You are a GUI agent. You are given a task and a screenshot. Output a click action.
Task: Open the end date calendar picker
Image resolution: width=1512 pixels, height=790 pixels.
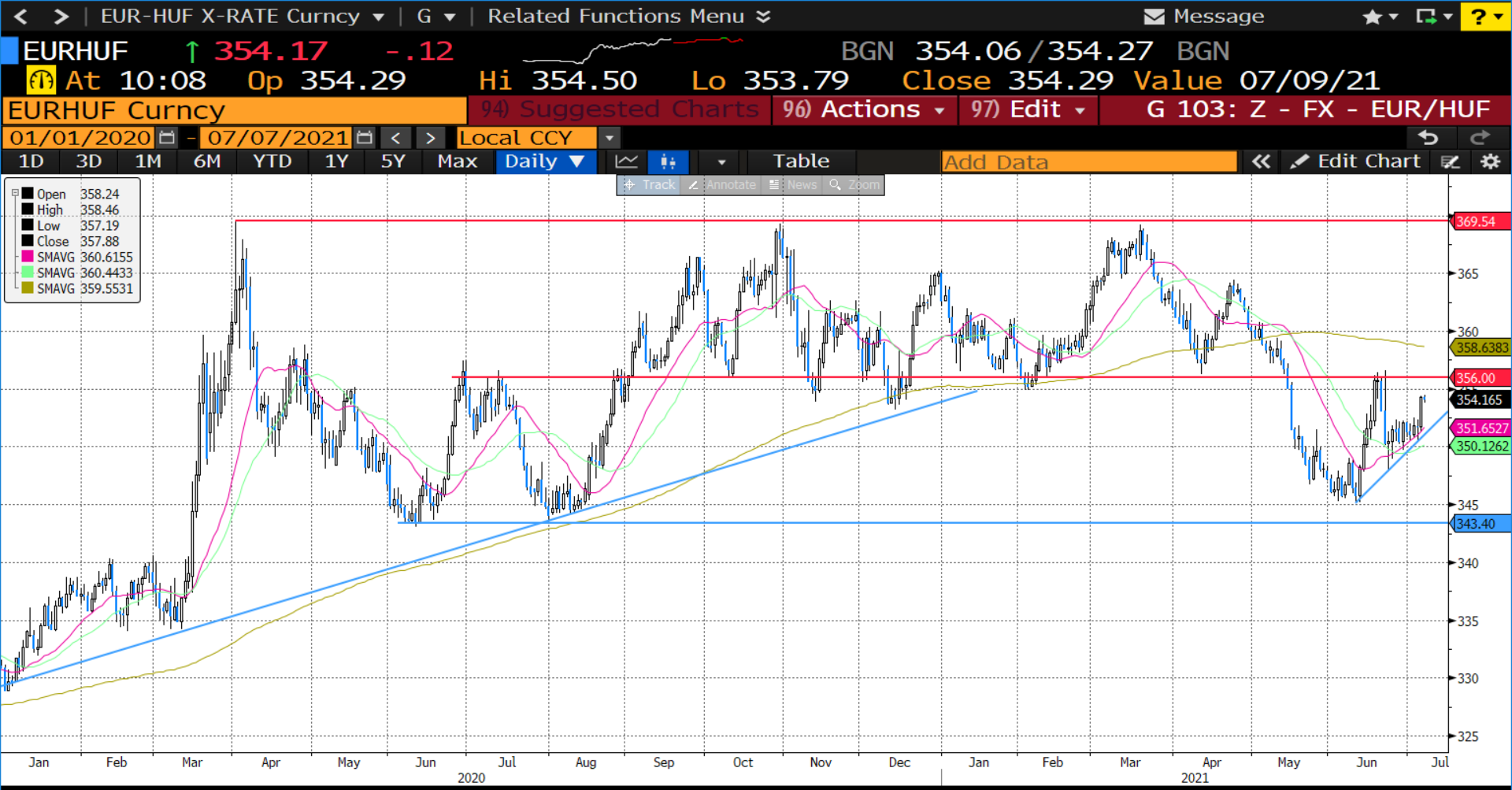click(x=364, y=138)
